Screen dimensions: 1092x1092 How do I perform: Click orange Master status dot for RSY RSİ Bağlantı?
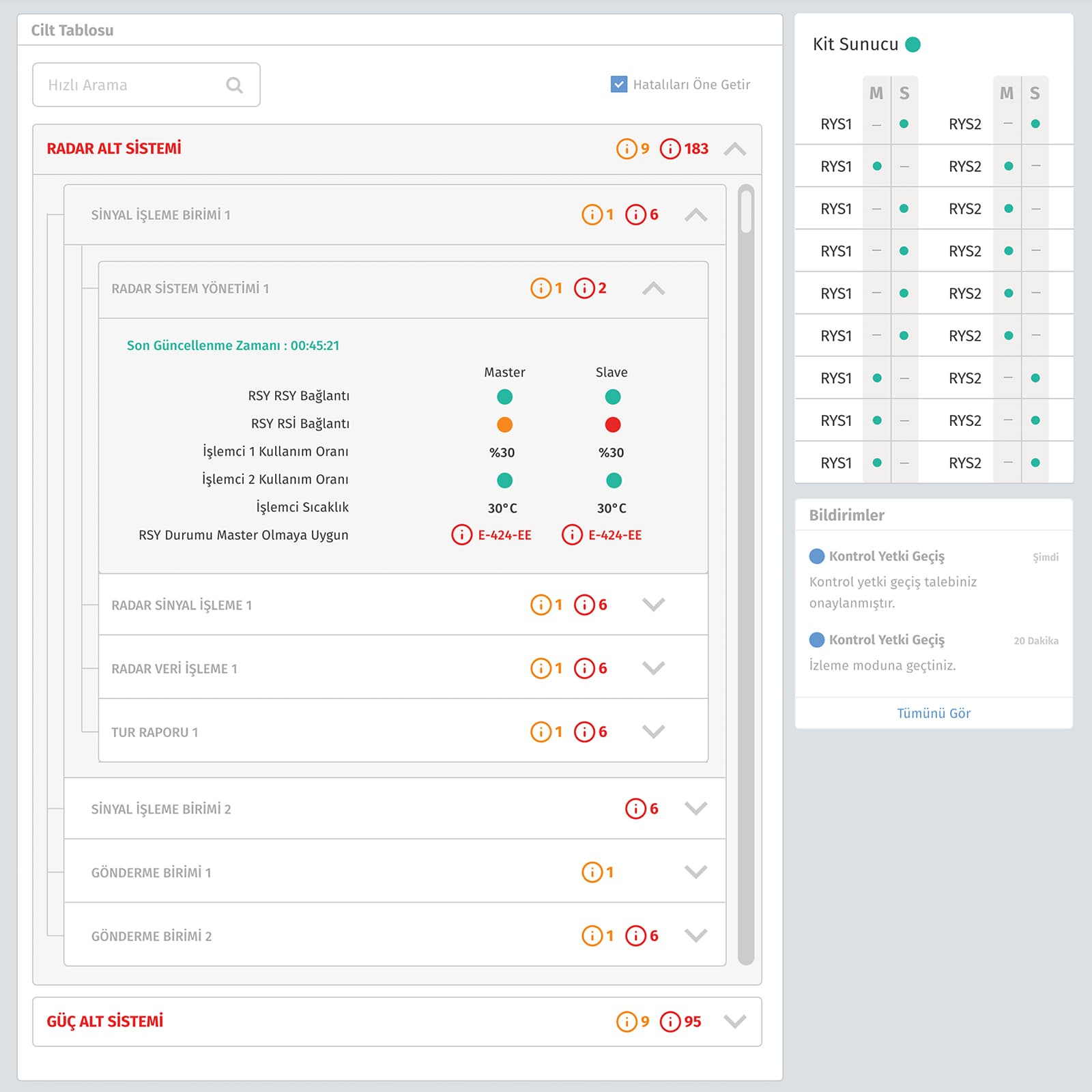(504, 425)
